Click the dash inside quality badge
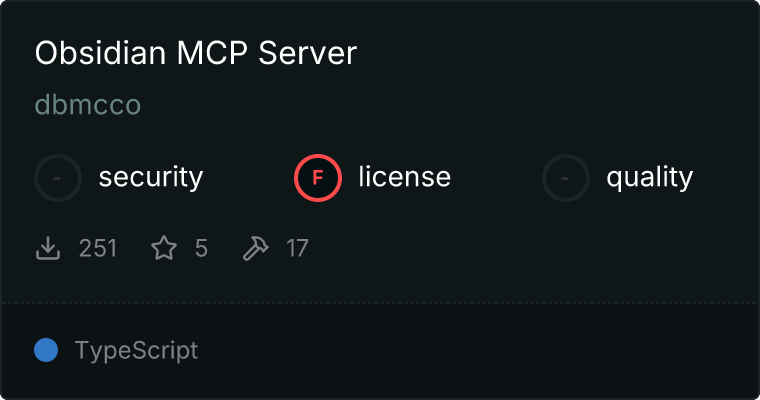This screenshot has height=400, width=760. coord(565,178)
